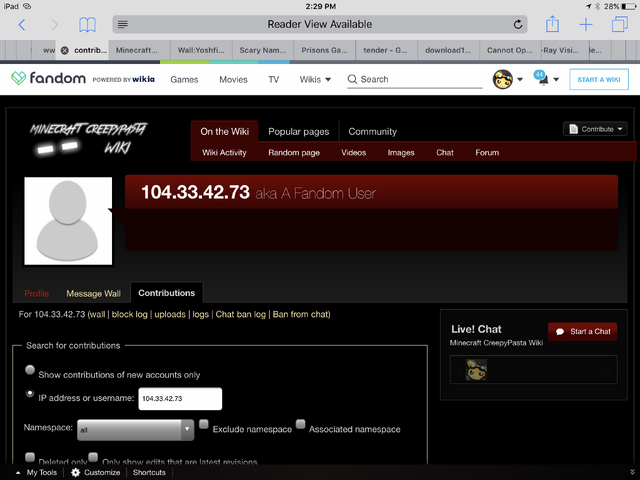Switch to Prisons Ga... browser tab
The height and width of the screenshot is (480, 640).
(324, 50)
